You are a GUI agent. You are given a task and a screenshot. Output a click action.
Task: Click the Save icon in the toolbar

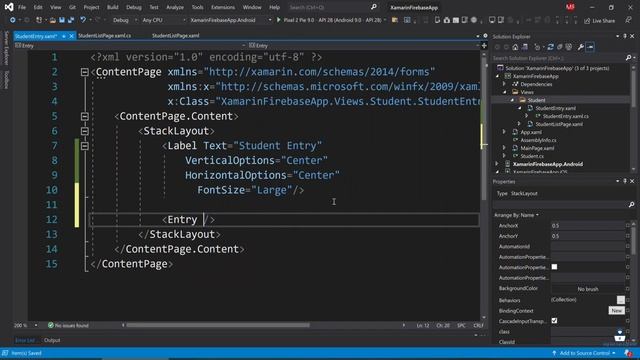[x=62, y=20]
